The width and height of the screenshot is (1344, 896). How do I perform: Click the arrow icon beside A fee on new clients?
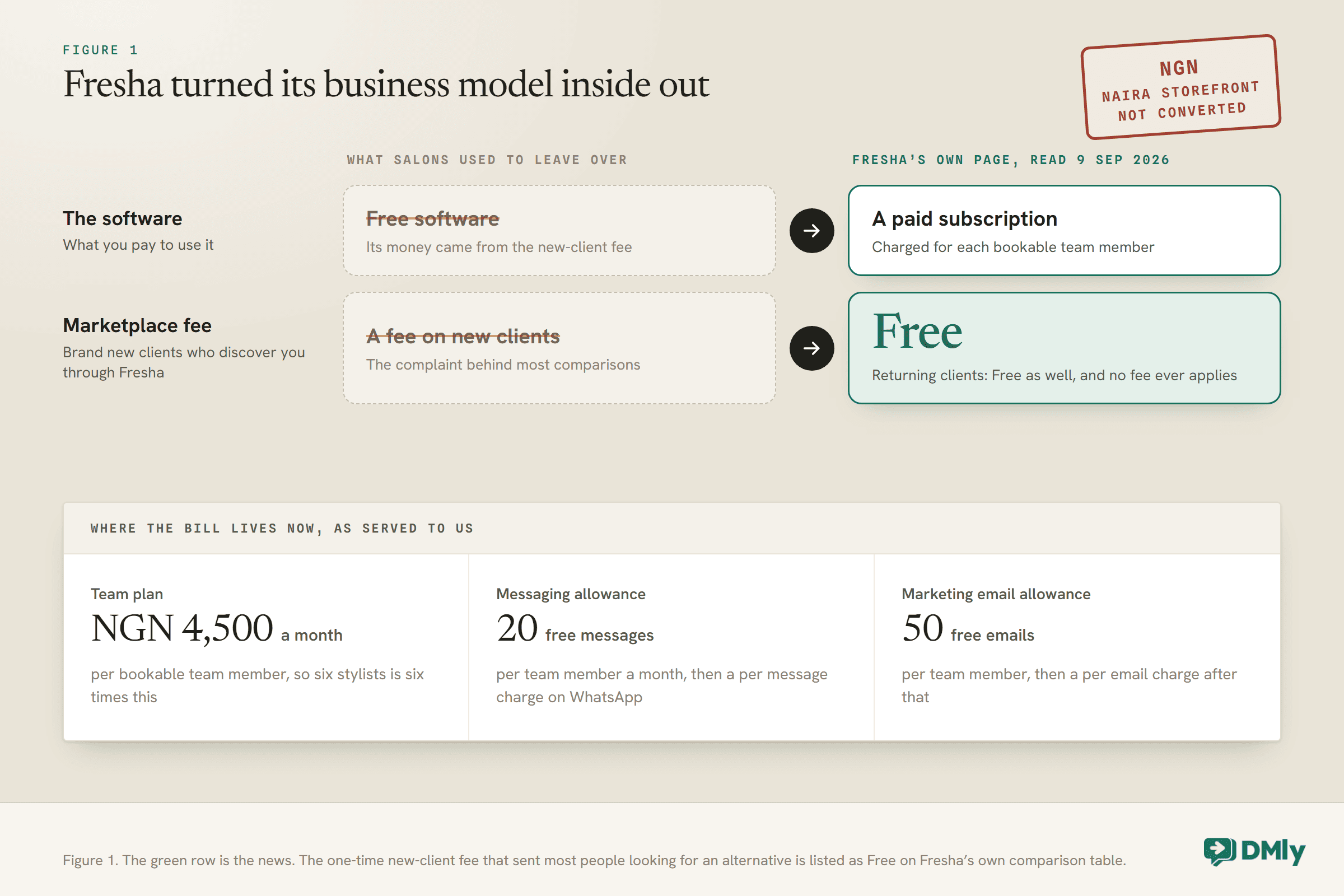point(811,348)
